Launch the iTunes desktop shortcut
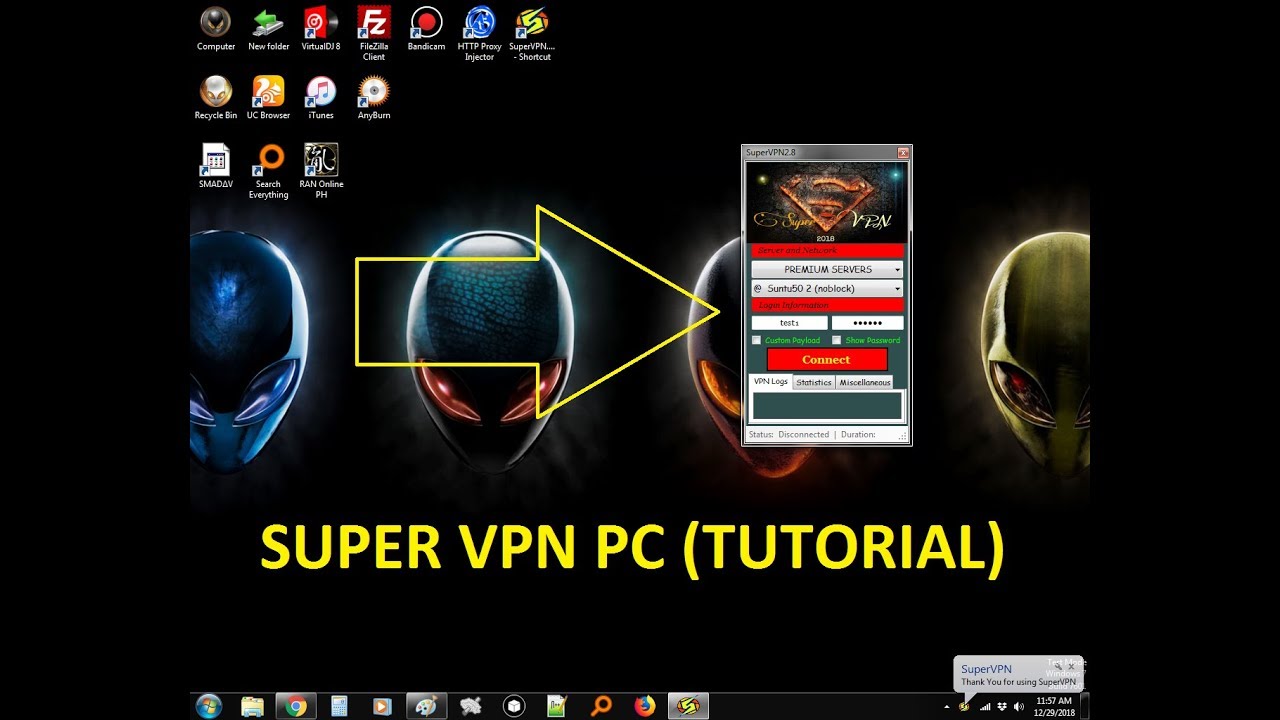The image size is (1280, 720). (x=320, y=98)
